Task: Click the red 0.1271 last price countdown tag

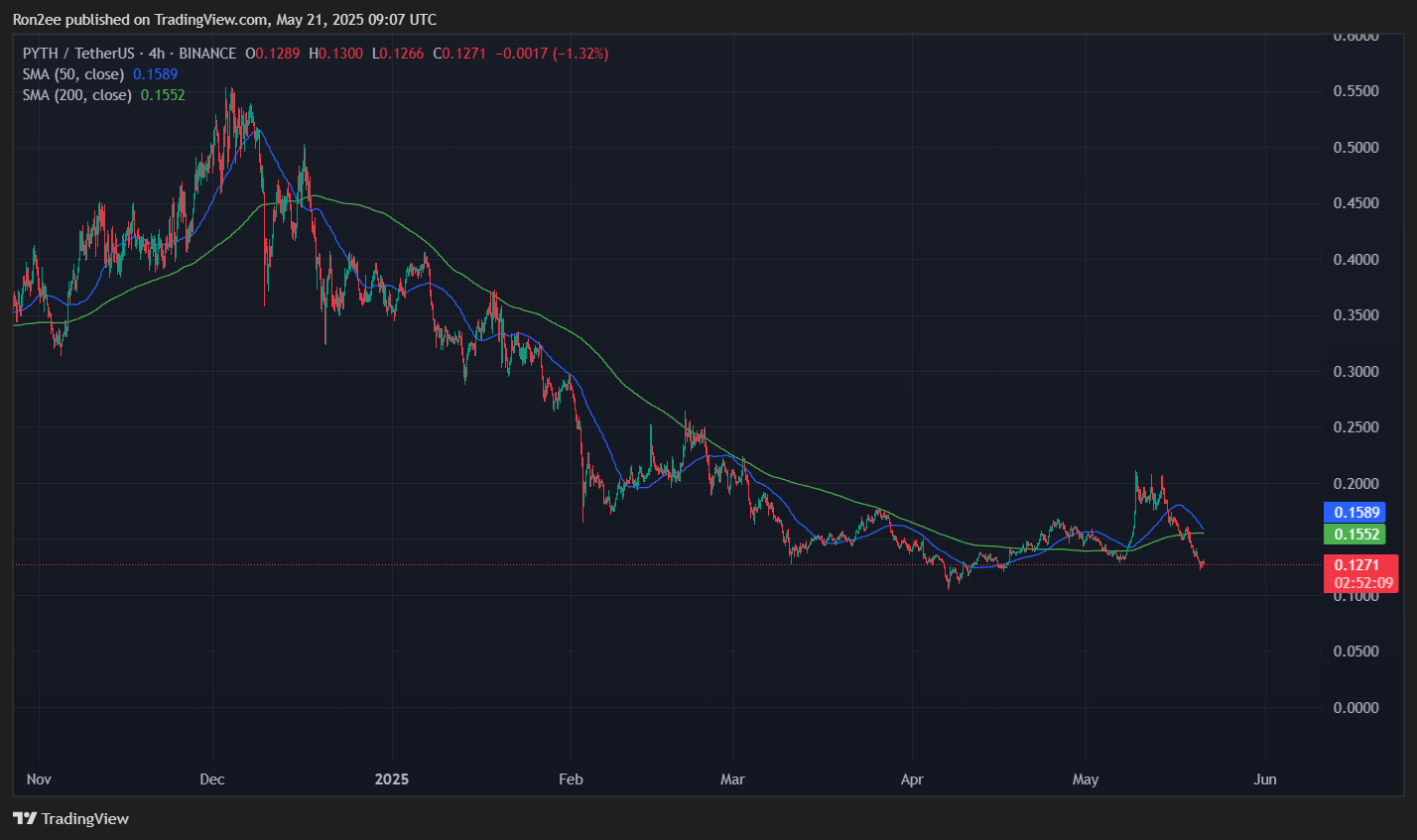Action: click(1360, 573)
